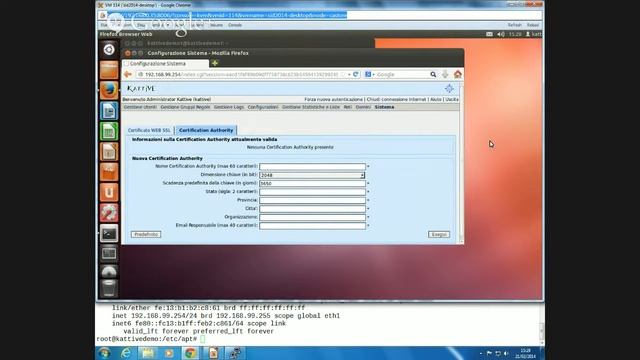This screenshot has height=360, width=640.
Task: Reload page with Firefox refresh icon
Action: point(356,74)
